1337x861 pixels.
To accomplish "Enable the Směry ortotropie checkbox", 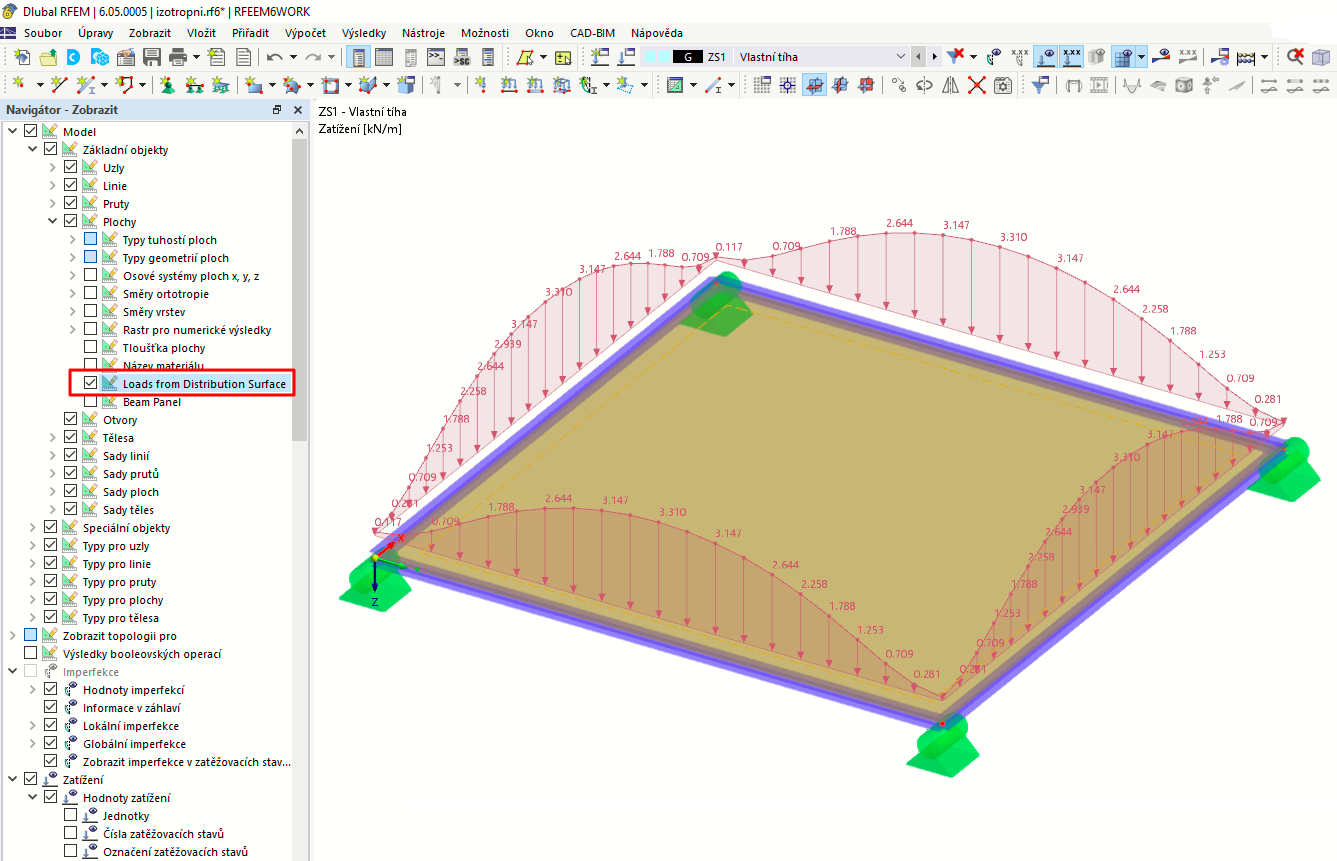I will 91,293.
